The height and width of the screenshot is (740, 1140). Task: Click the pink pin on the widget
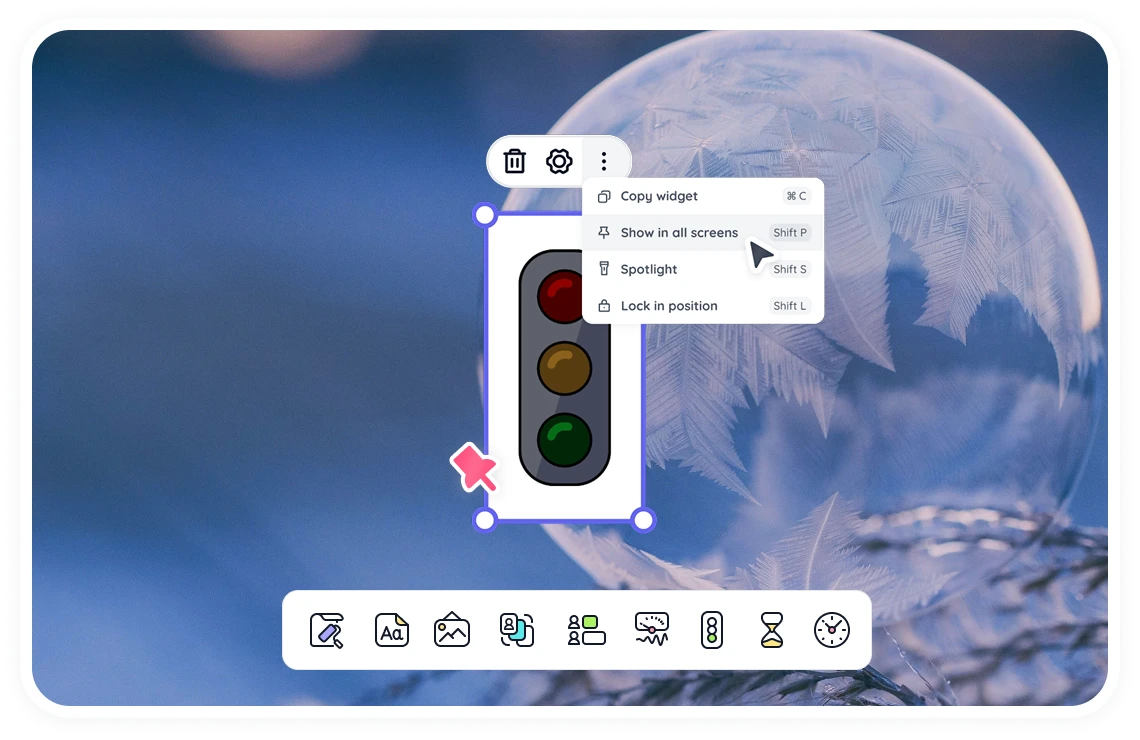(x=476, y=466)
